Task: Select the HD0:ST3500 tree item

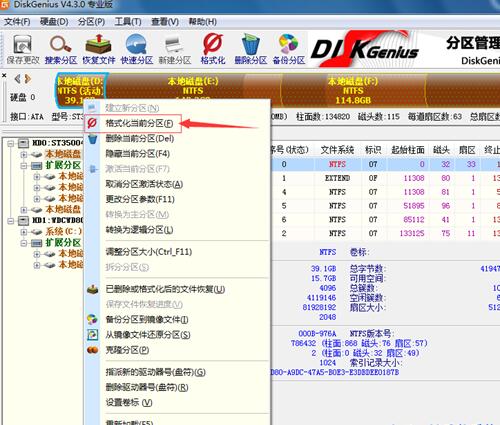Action: [x=57, y=143]
